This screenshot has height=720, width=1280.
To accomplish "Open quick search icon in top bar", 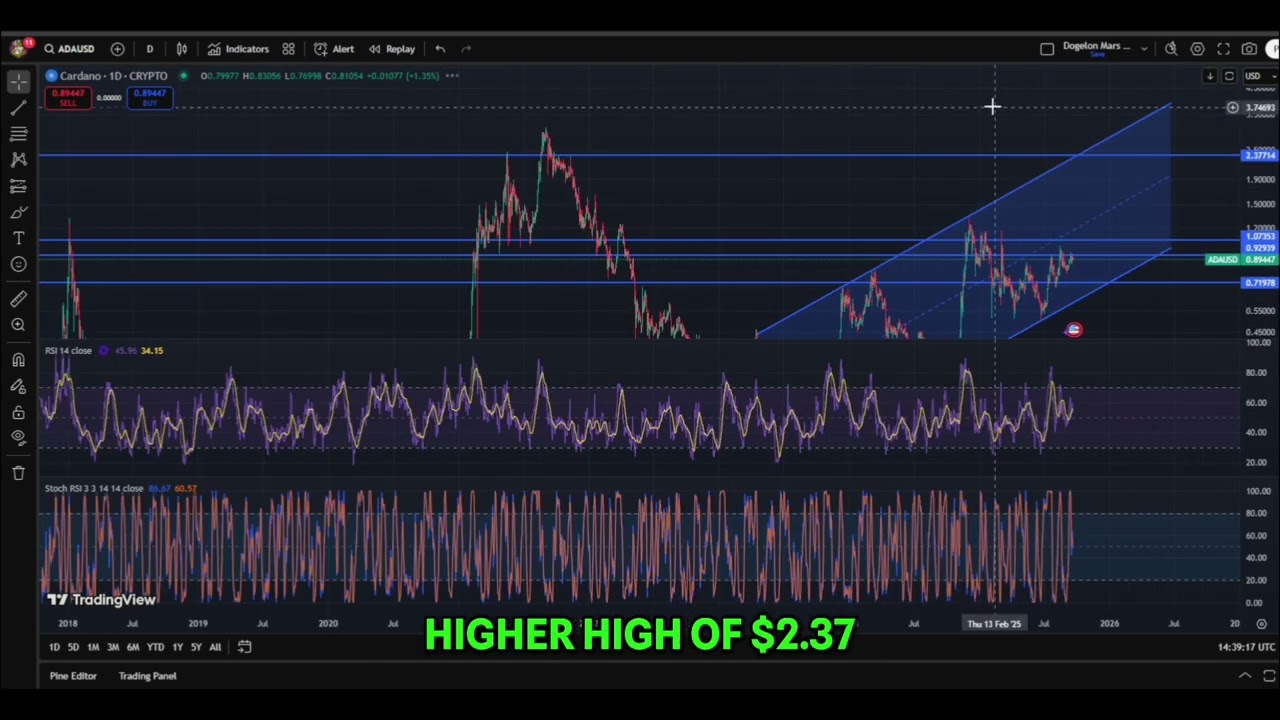I will coord(1171,49).
